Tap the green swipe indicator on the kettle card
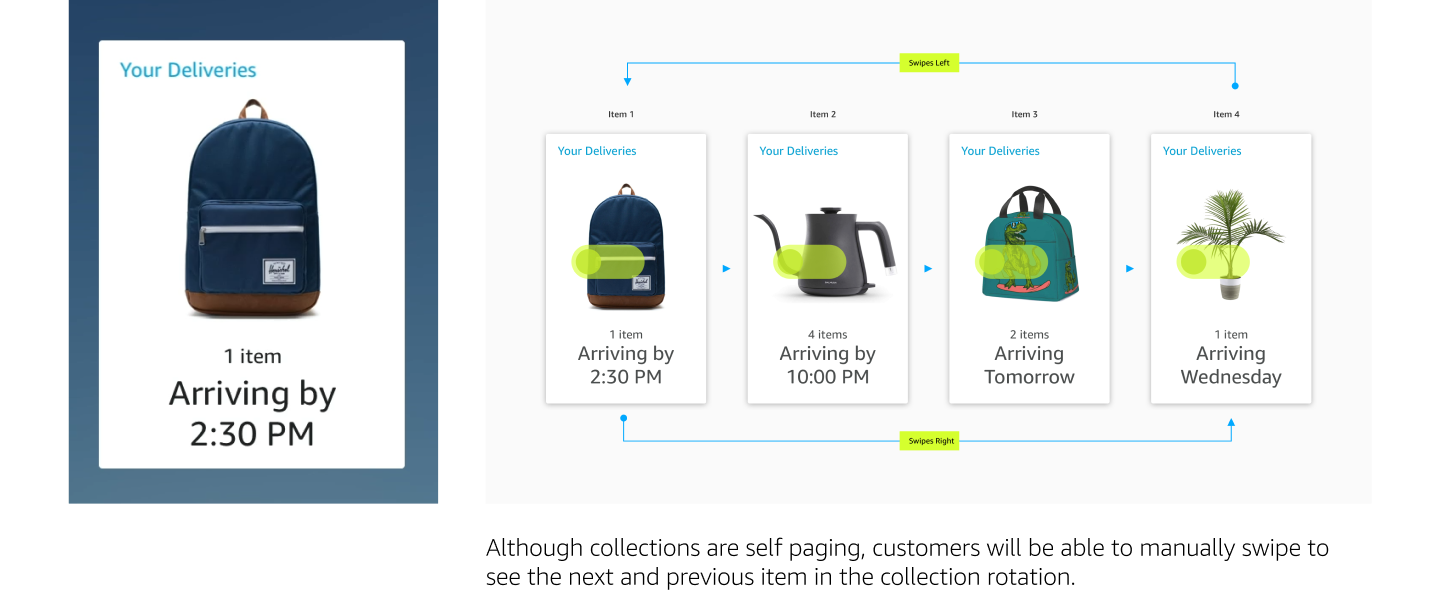 coord(809,262)
